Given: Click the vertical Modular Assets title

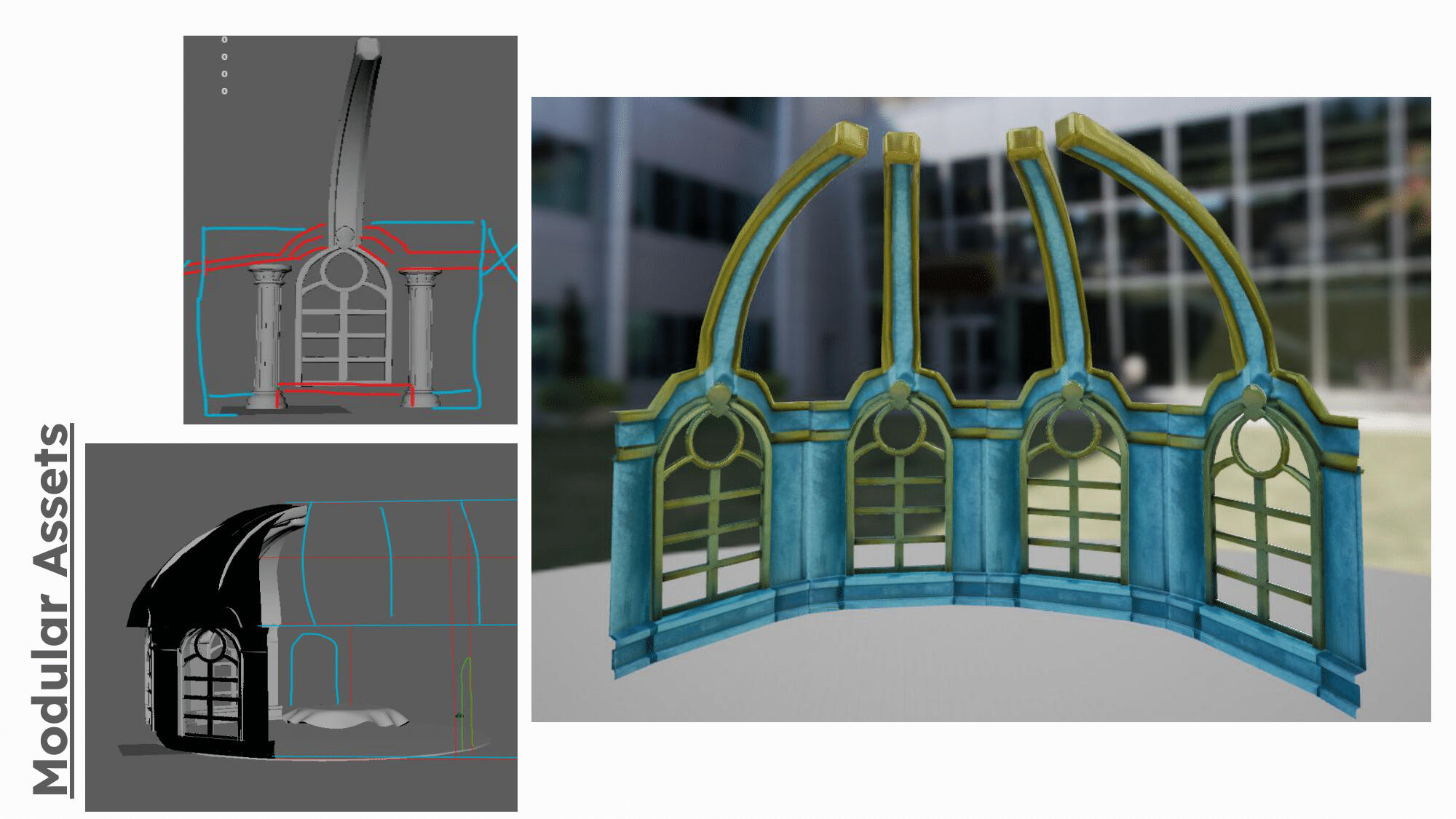Looking at the screenshot, I should pyautogui.click(x=52, y=610).
